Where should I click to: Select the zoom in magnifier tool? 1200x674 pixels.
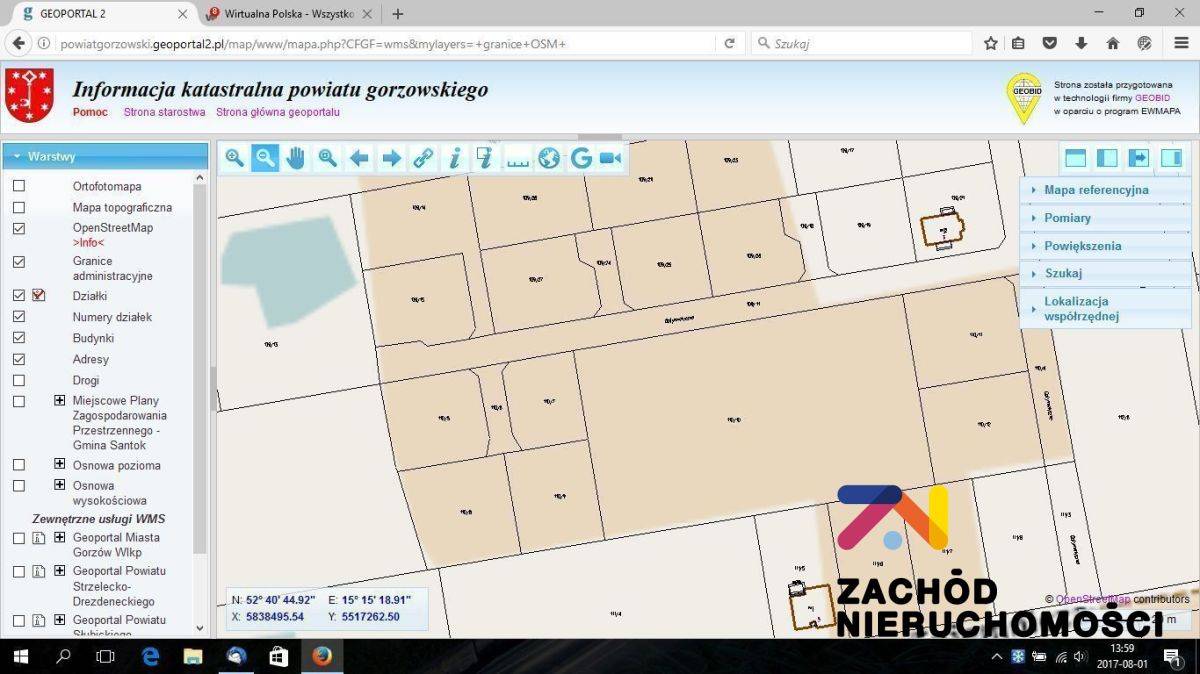pos(234,158)
